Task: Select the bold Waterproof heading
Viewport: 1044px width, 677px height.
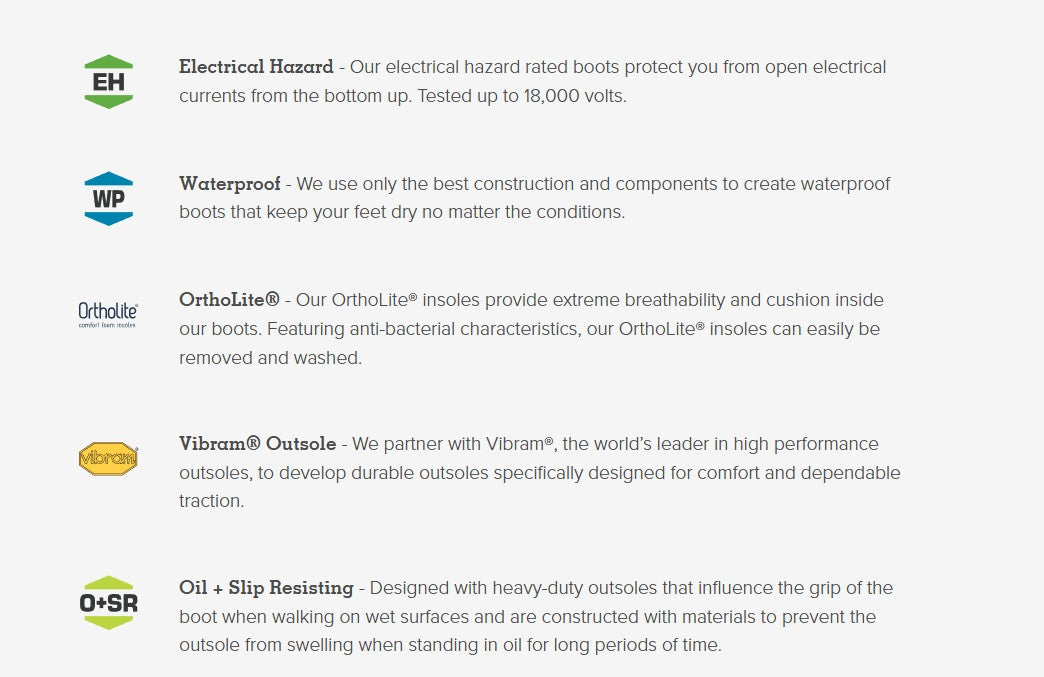Action: point(230,184)
